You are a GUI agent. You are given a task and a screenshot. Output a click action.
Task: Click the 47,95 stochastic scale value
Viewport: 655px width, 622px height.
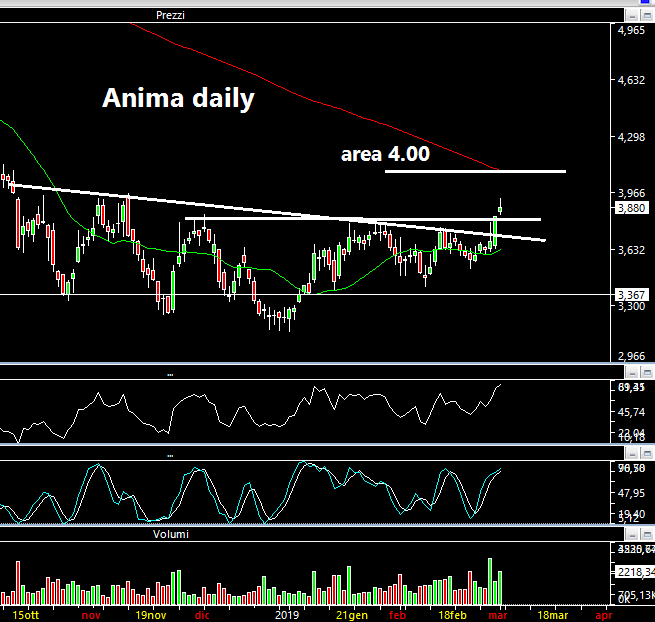tap(631, 493)
